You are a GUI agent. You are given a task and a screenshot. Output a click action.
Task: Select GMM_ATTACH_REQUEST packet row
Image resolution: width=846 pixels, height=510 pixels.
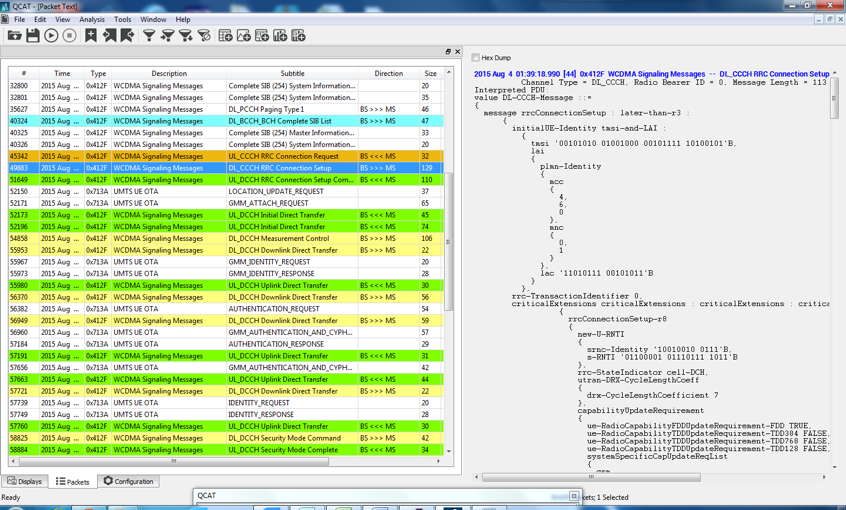pyautogui.click(x=226, y=203)
